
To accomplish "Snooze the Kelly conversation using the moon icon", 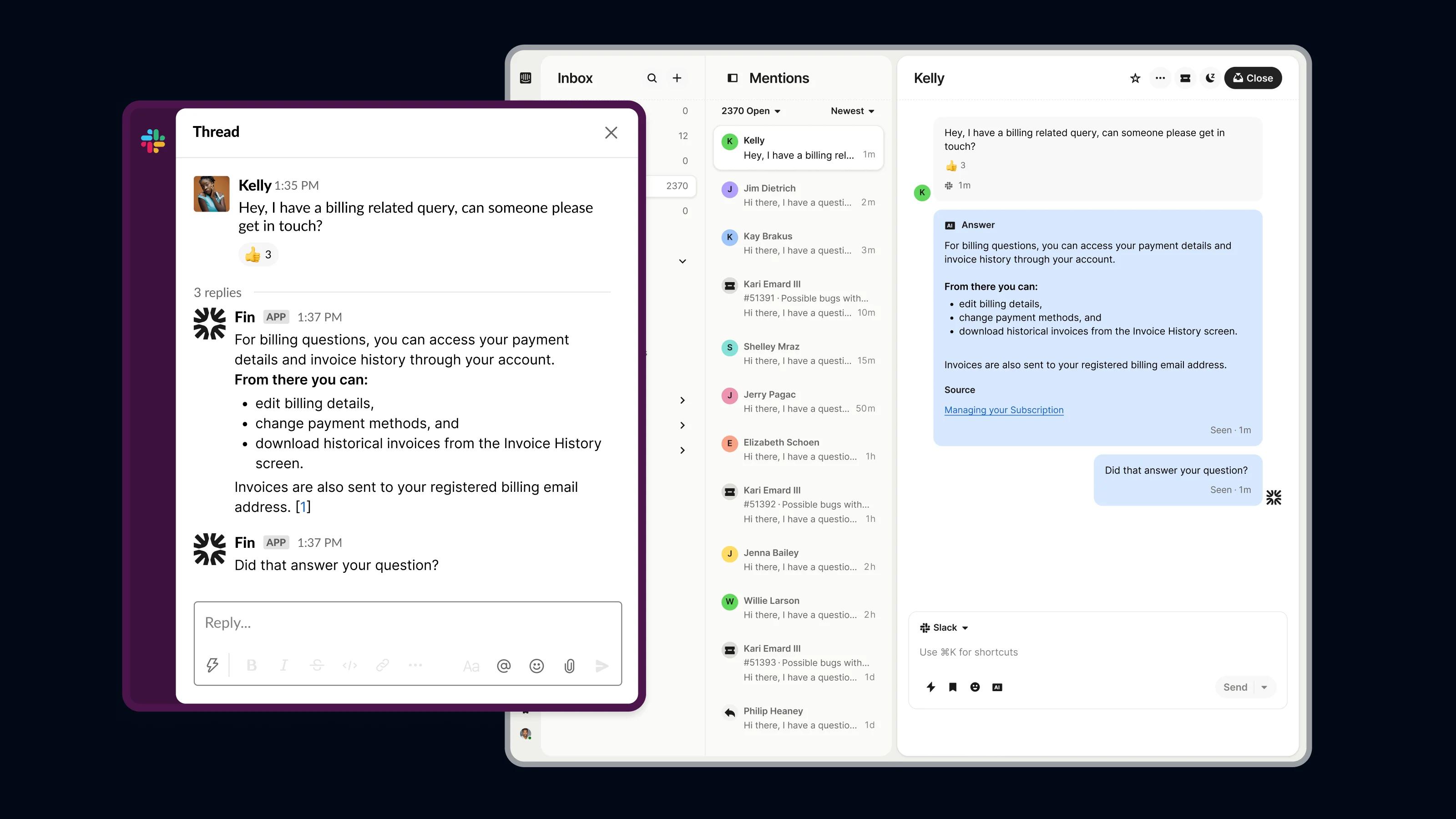I will 1209,78.
